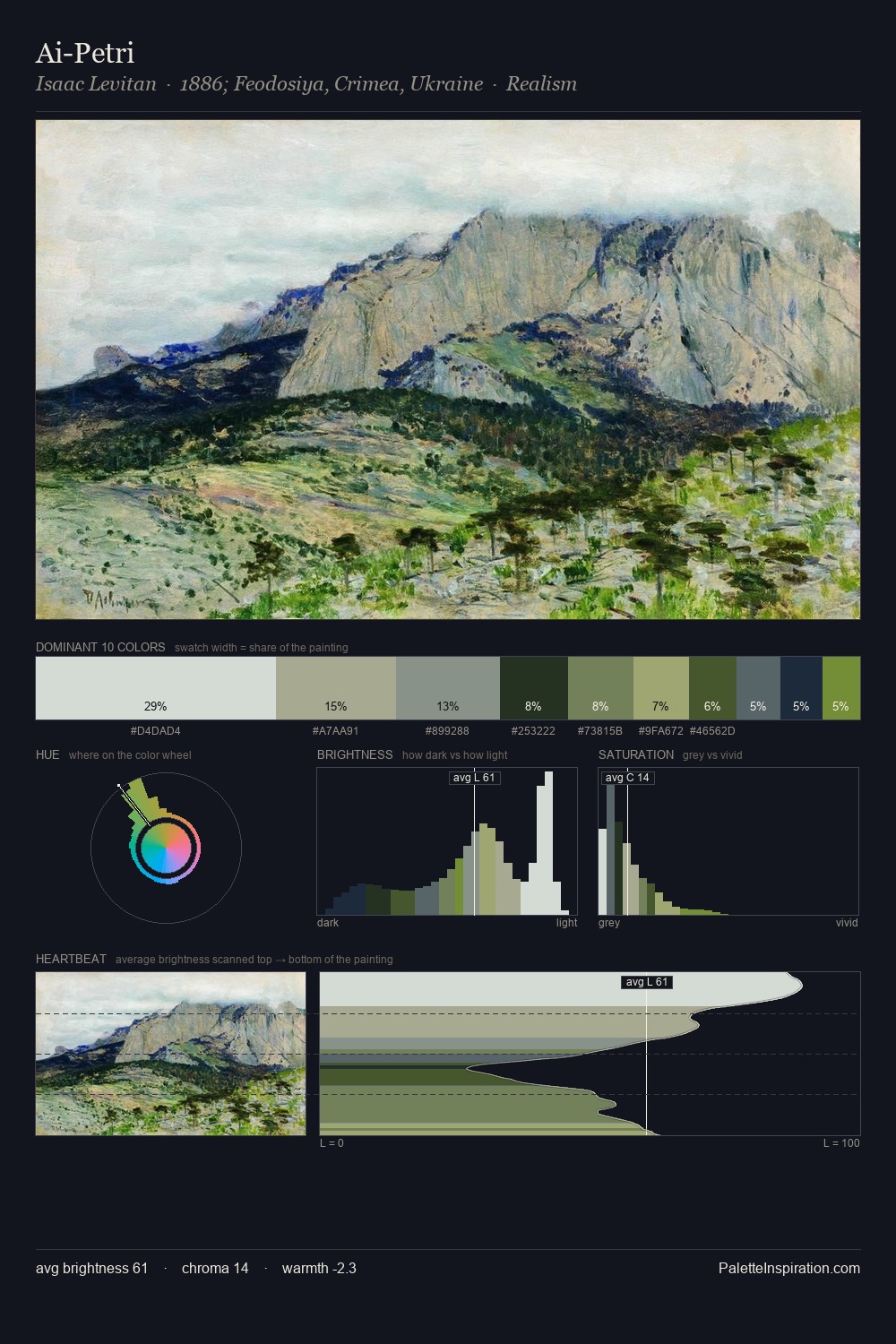
Task: Open the main Ai-Petri painting image
Action: pyautogui.click(x=448, y=369)
